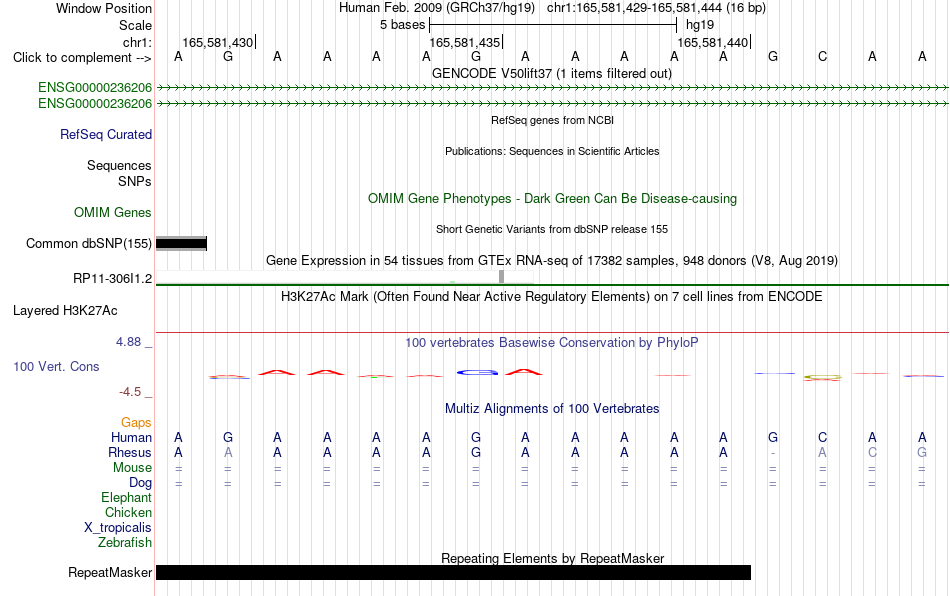Click the 4.88 PhyloP upper scale value
Screen dimensions: 950x596
[128, 342]
